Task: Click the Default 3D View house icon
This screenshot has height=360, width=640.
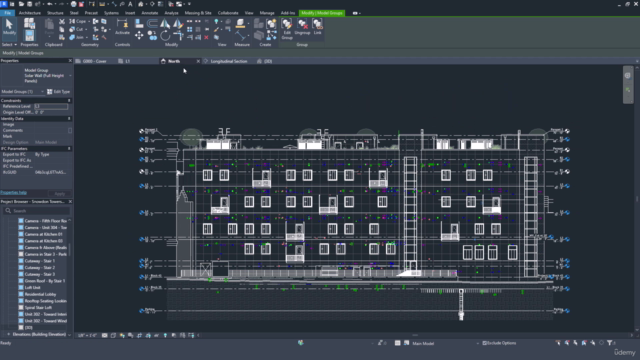Action: pyautogui.click(x=140, y=4)
